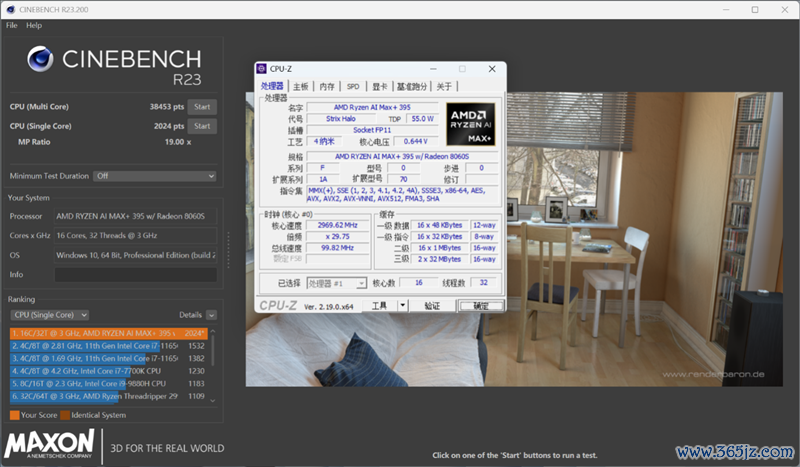
Task: Click the multiplier x 29.75 value
Action: [x=337, y=236]
